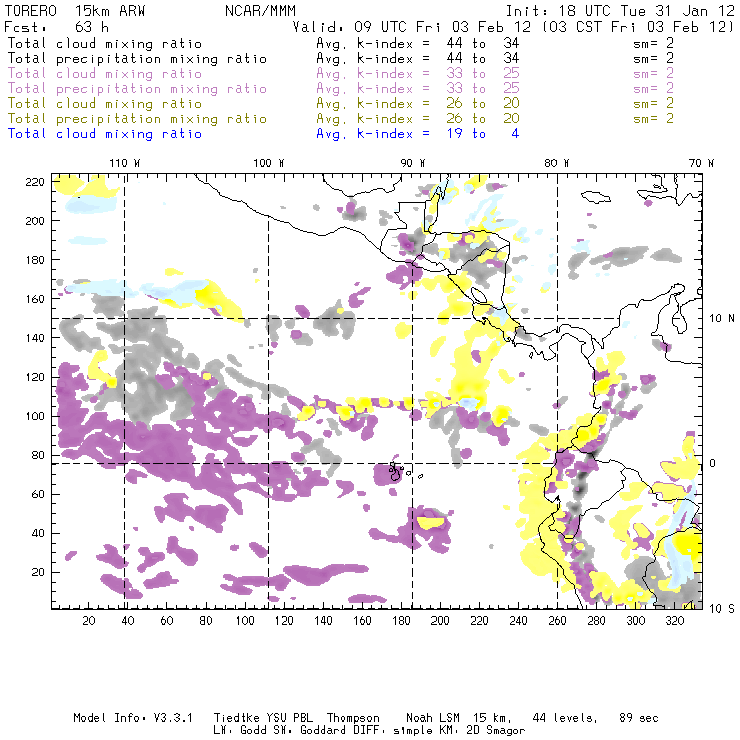Click the 'KM: 2D Smagor' text
The height and width of the screenshot is (740, 740).
click(480, 731)
